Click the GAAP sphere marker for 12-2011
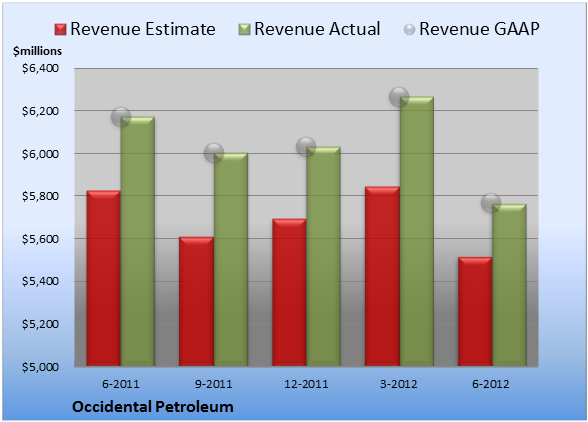The width and height of the screenshot is (588, 422). 306,147
